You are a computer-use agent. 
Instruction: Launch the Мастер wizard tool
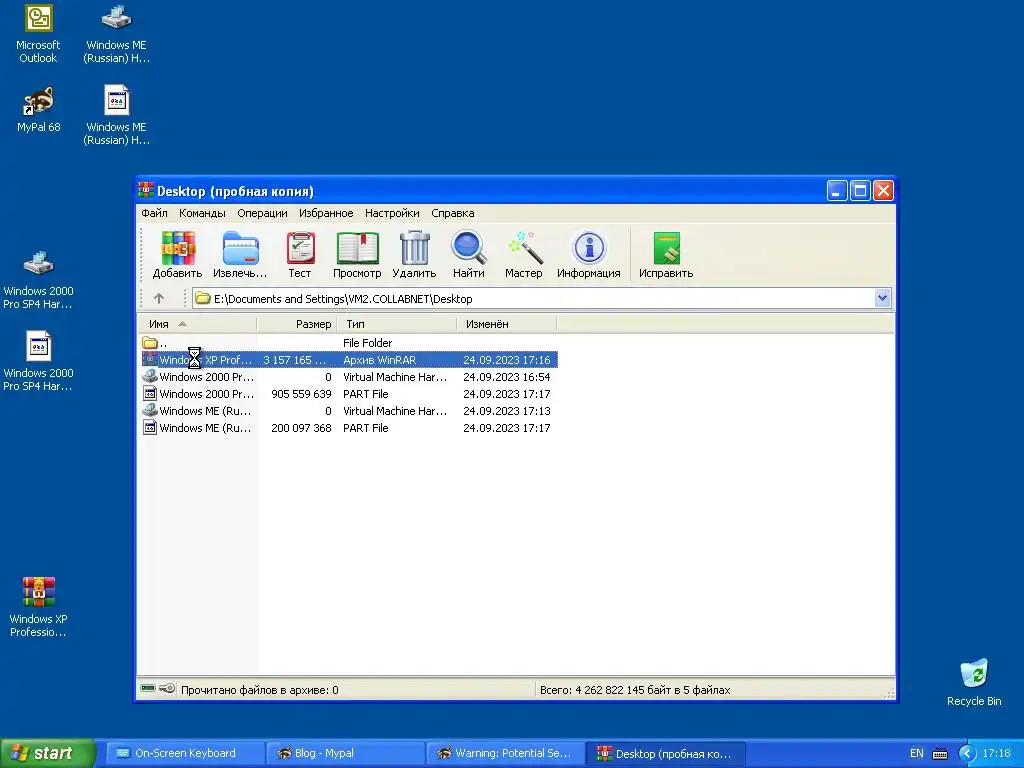coord(524,255)
